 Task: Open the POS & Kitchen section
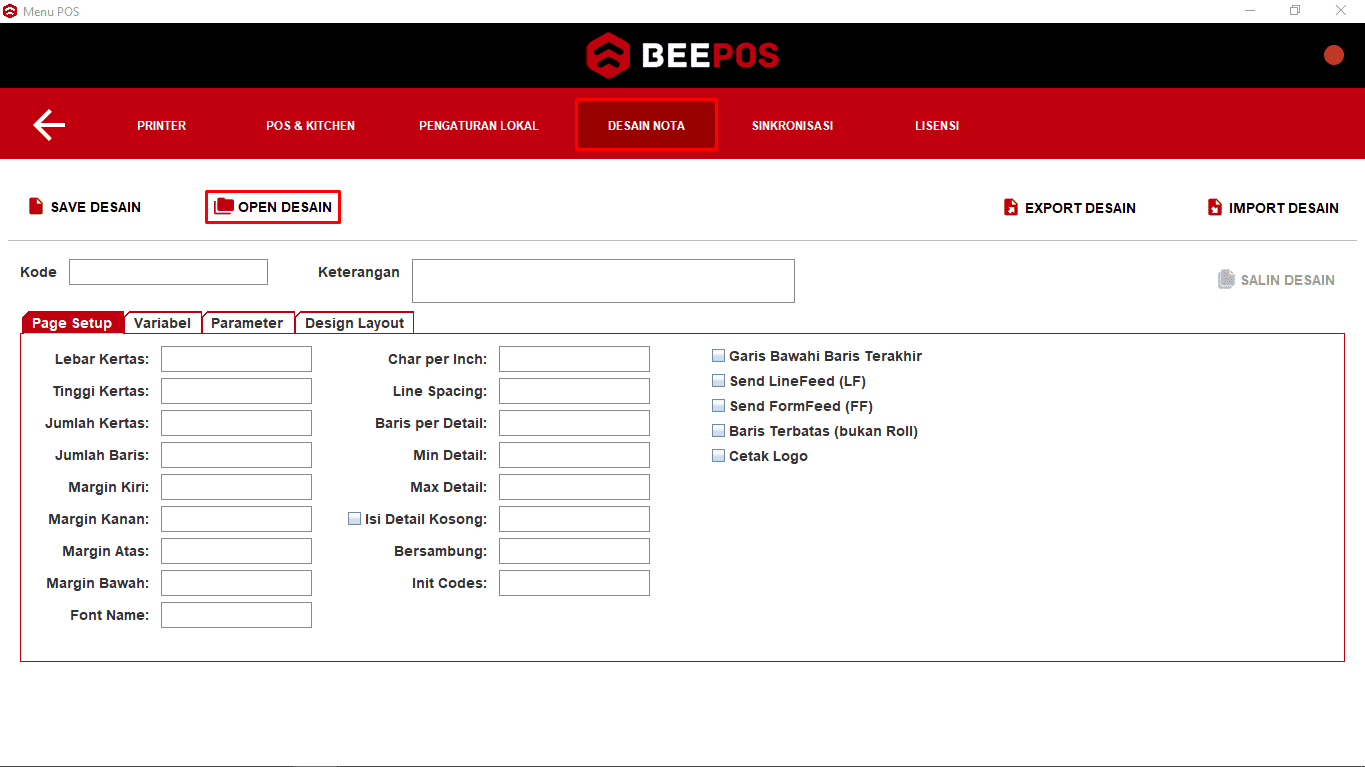pyautogui.click(x=310, y=126)
